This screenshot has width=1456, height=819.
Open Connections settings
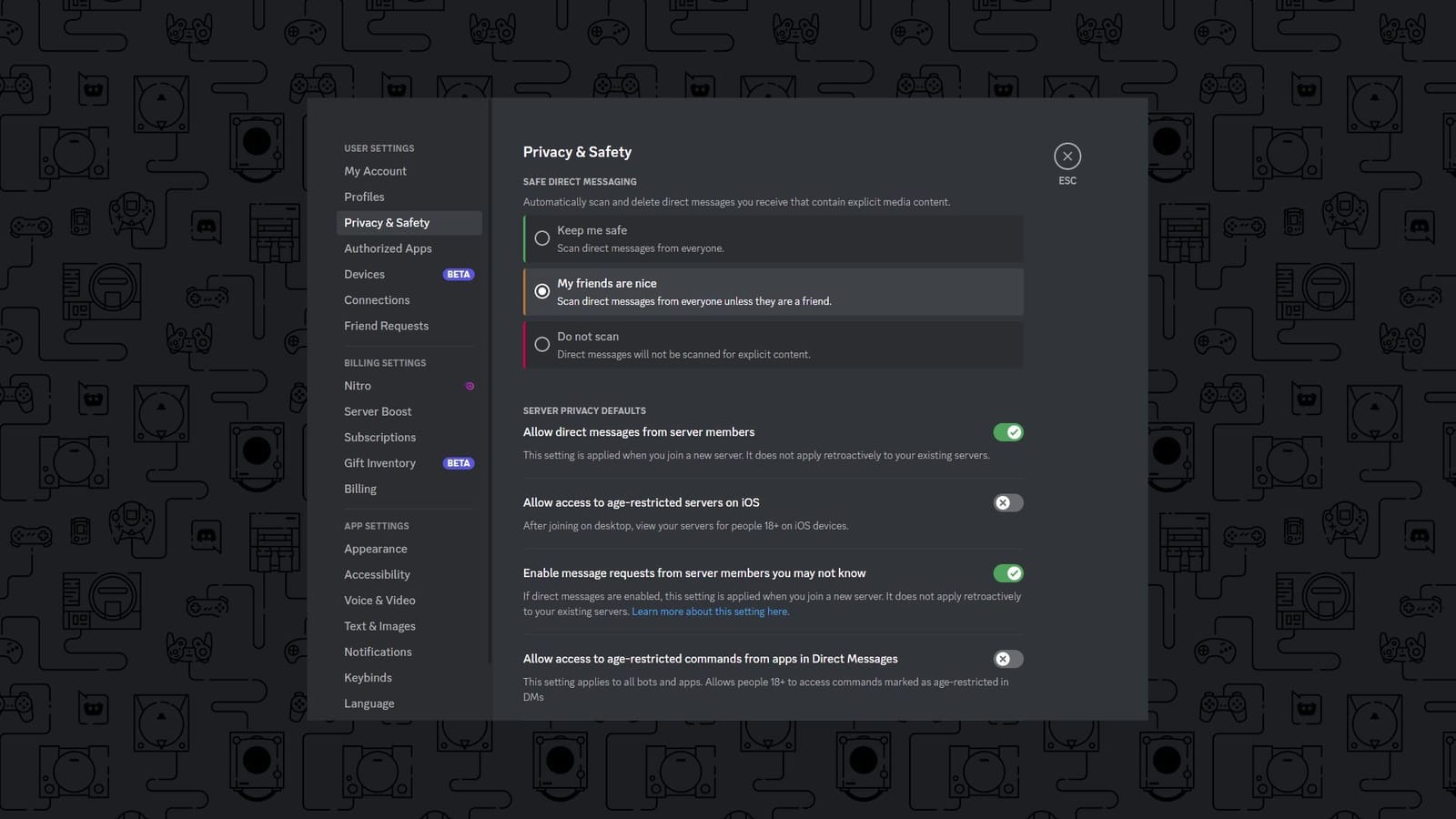[377, 299]
